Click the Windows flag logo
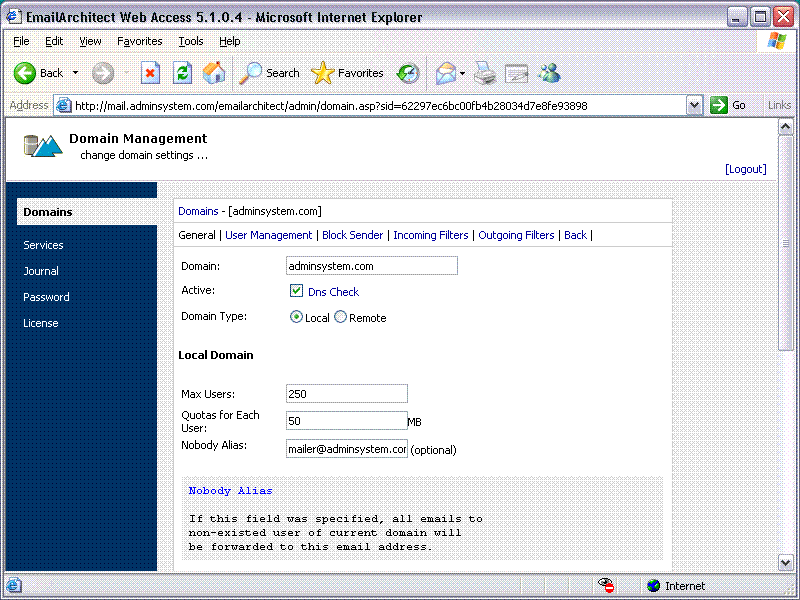 click(x=777, y=41)
